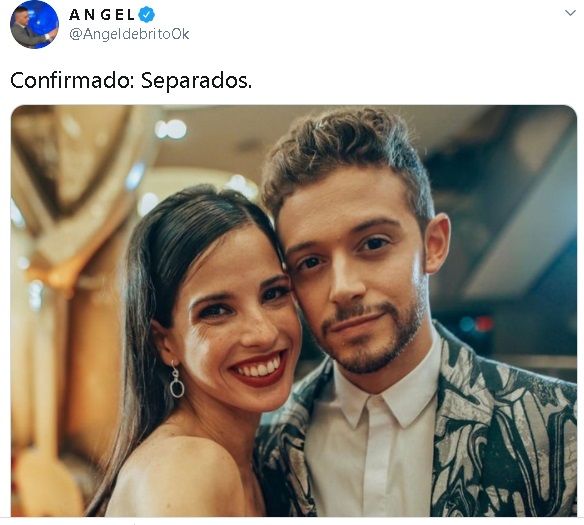The height and width of the screenshot is (525, 584).
Task: Click the word "Separados" in the tweet
Action: click(x=194, y=80)
